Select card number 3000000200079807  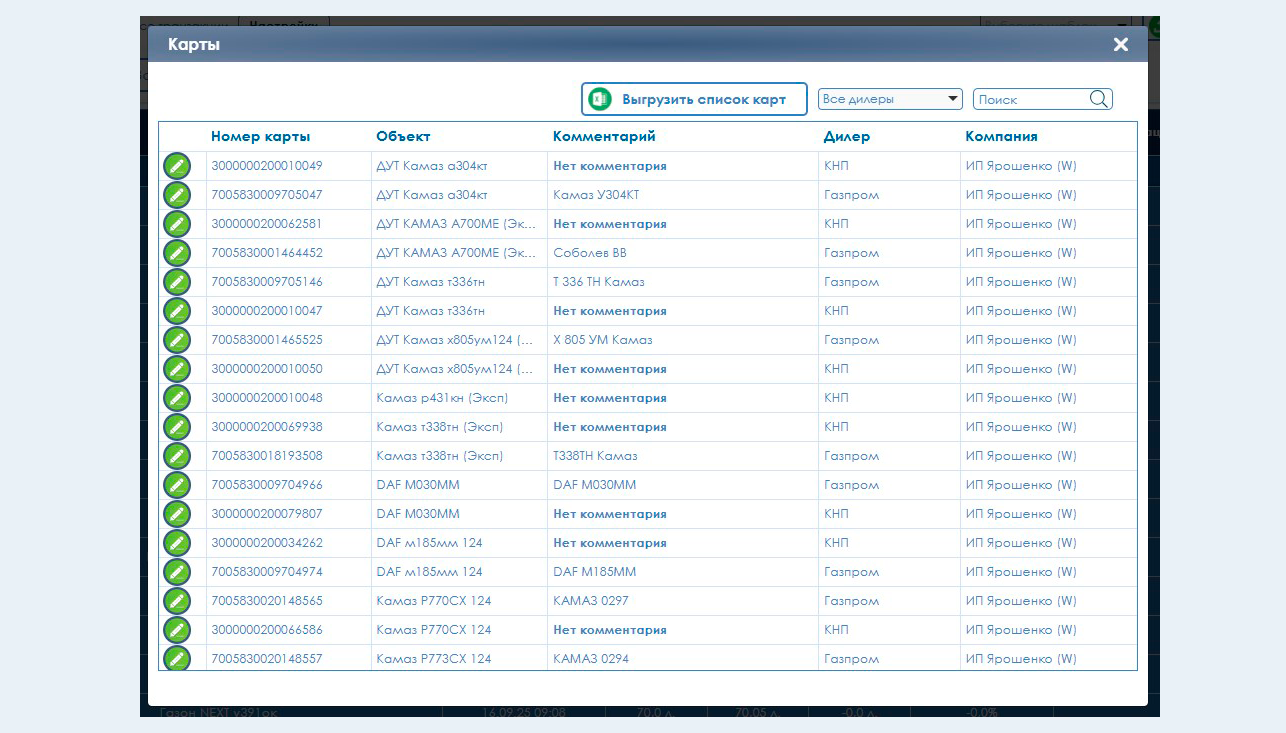point(267,514)
